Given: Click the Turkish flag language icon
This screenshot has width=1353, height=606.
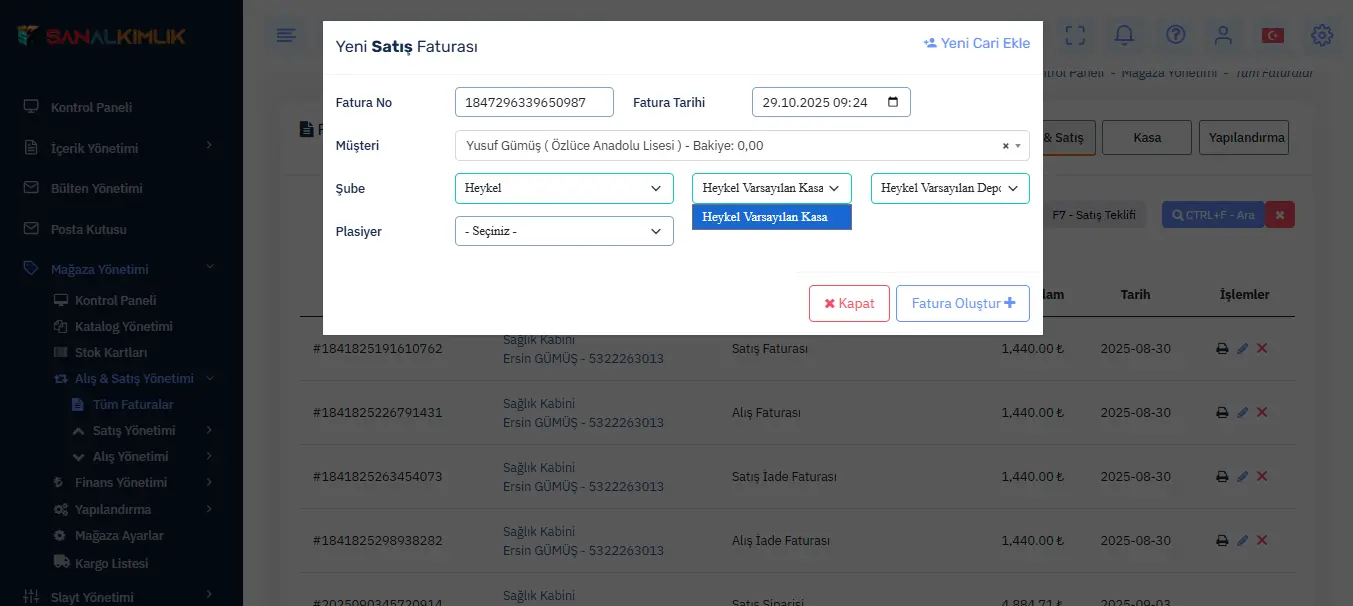Looking at the screenshot, I should coord(1272,36).
